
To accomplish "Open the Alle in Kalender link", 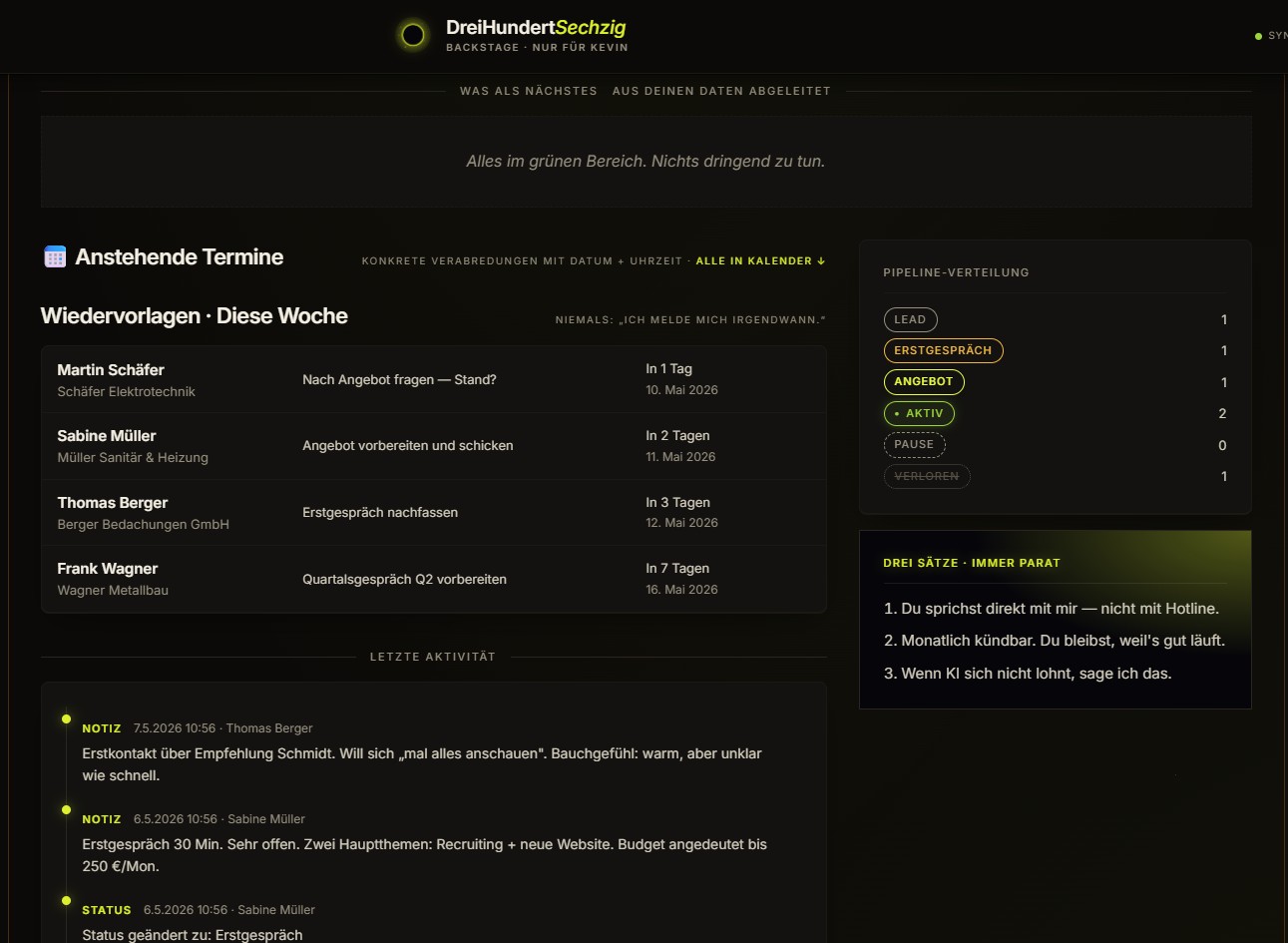I will coord(760,261).
